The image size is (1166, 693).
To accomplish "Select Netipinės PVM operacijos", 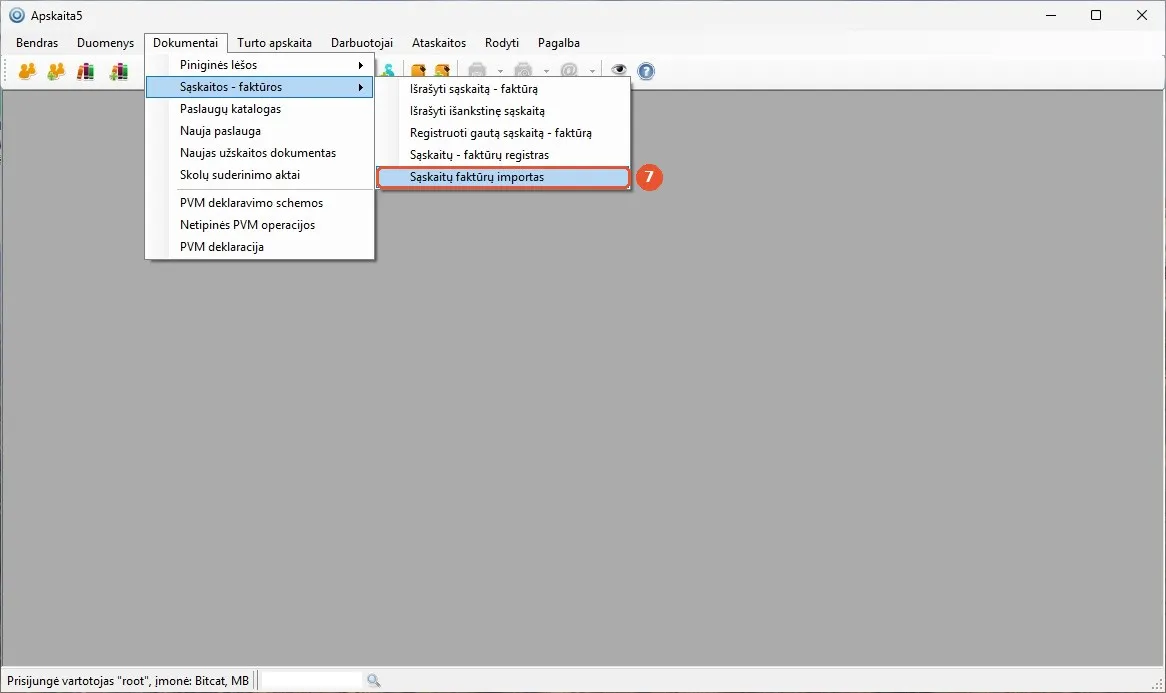I will pyautogui.click(x=260, y=225).
